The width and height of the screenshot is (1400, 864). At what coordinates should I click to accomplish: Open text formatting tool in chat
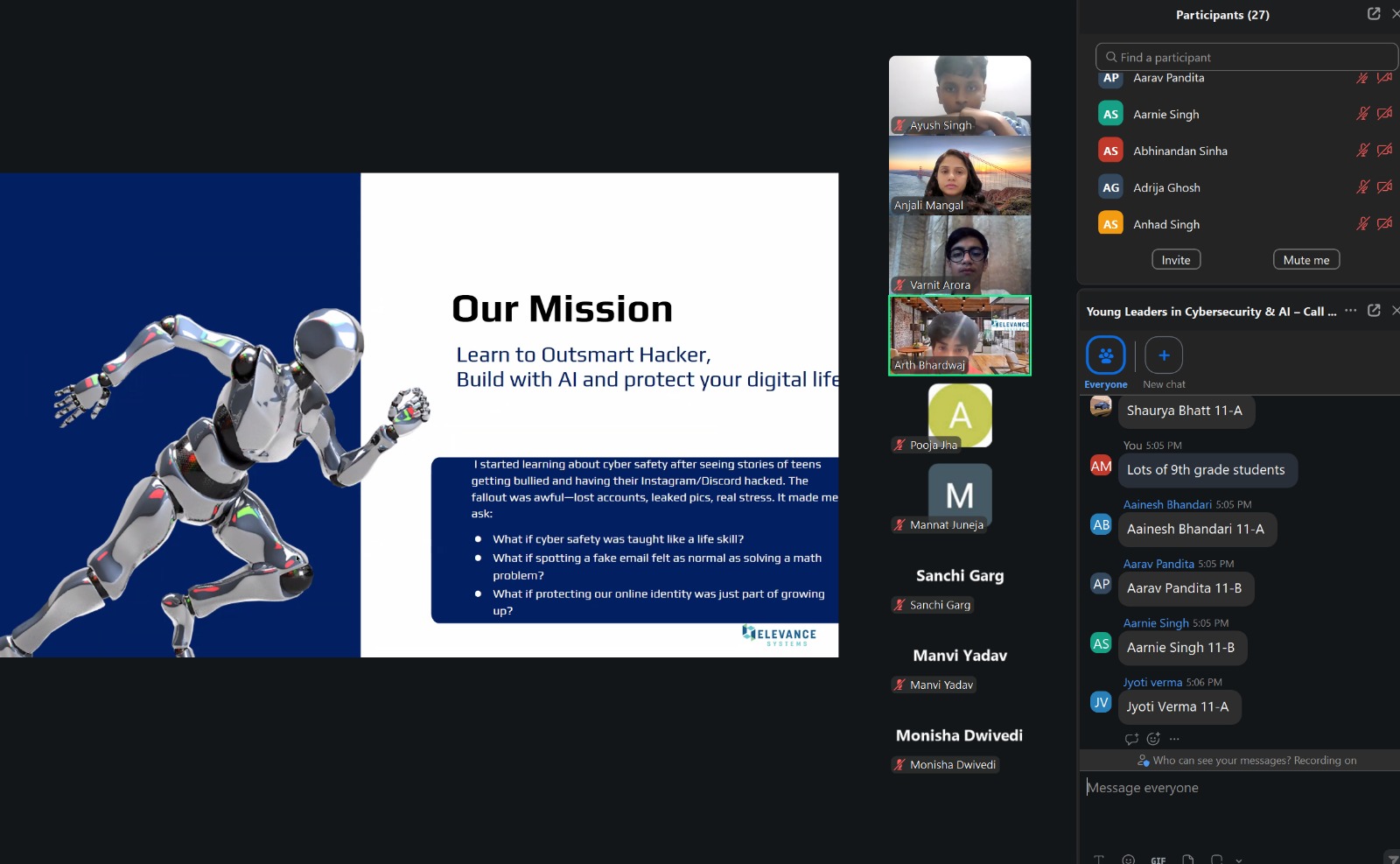1099,860
